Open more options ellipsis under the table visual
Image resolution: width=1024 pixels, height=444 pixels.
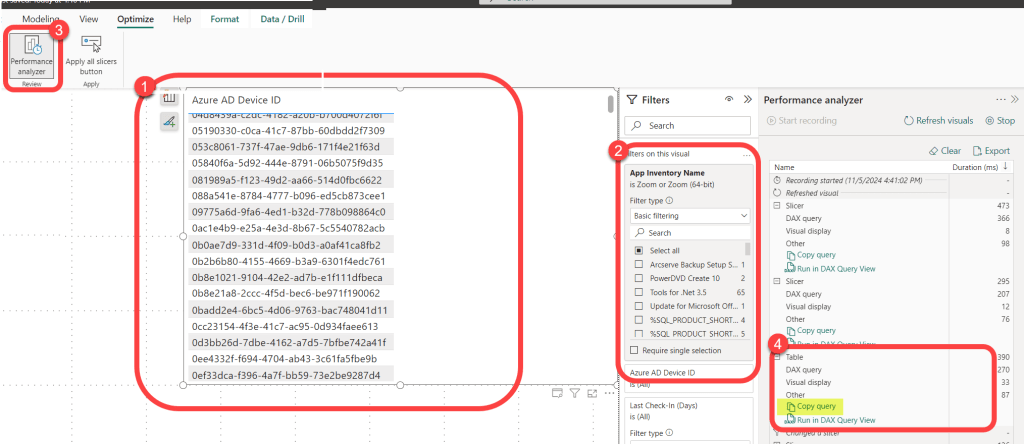point(609,393)
